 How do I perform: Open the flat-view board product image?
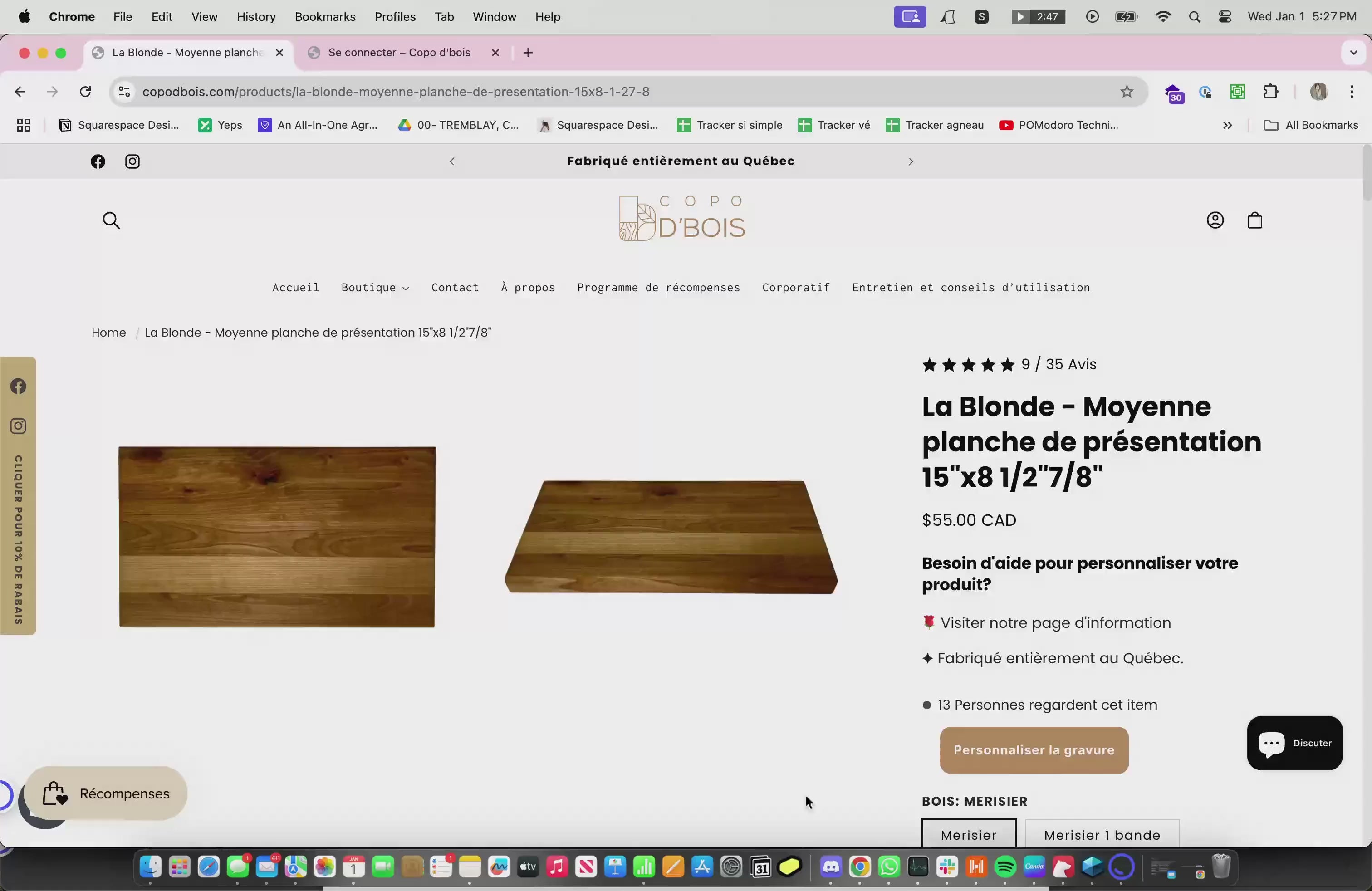(x=277, y=537)
